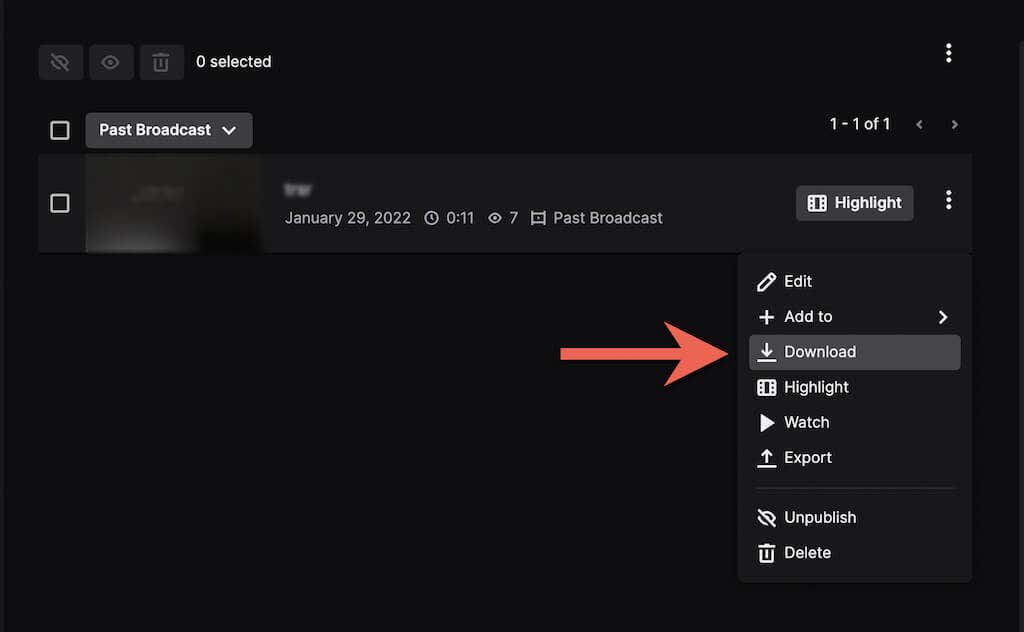
Task: Open the three-dot menu at top right
Action: tap(949, 52)
